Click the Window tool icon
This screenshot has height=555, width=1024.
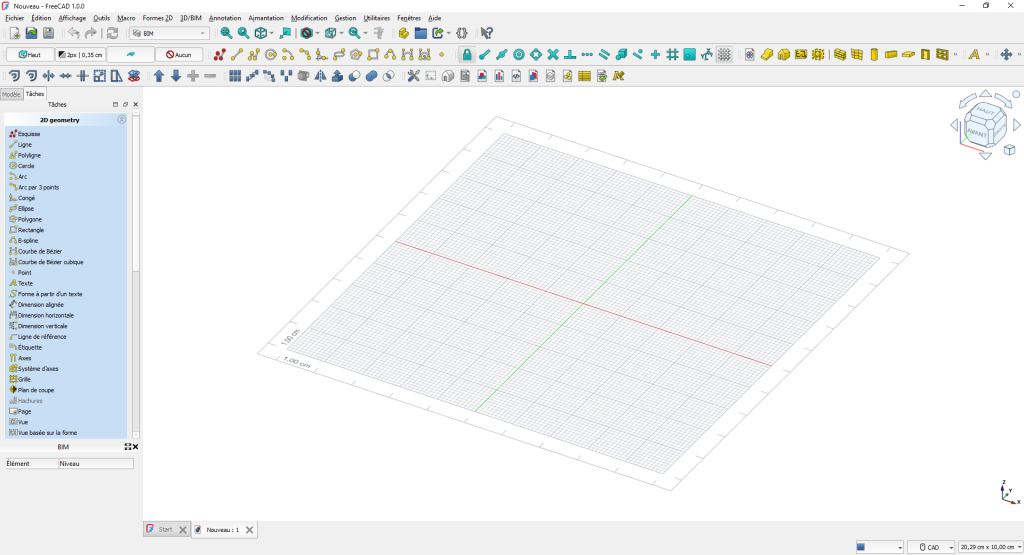point(942,55)
